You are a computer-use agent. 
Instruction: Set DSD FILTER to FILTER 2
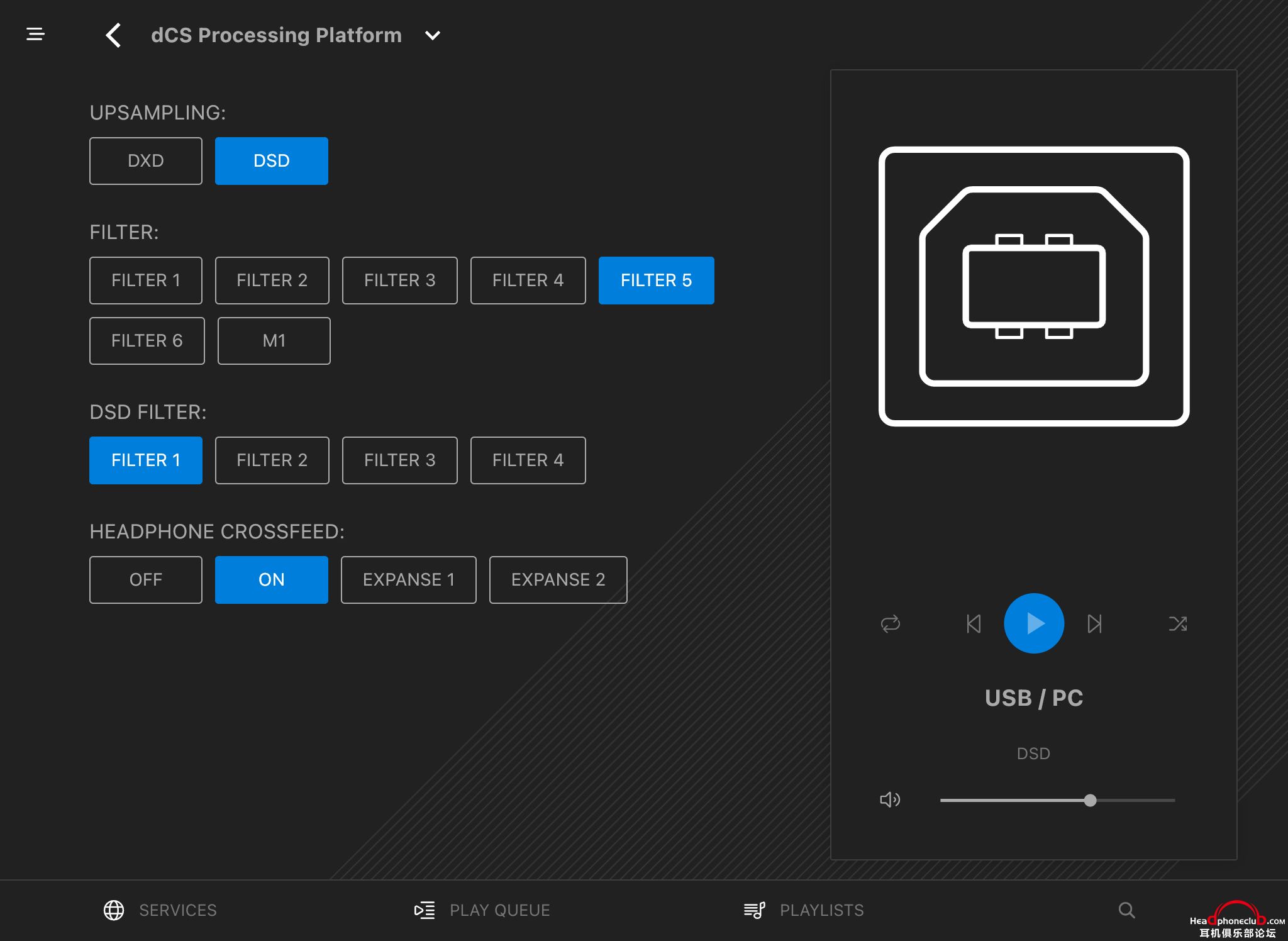pos(272,460)
